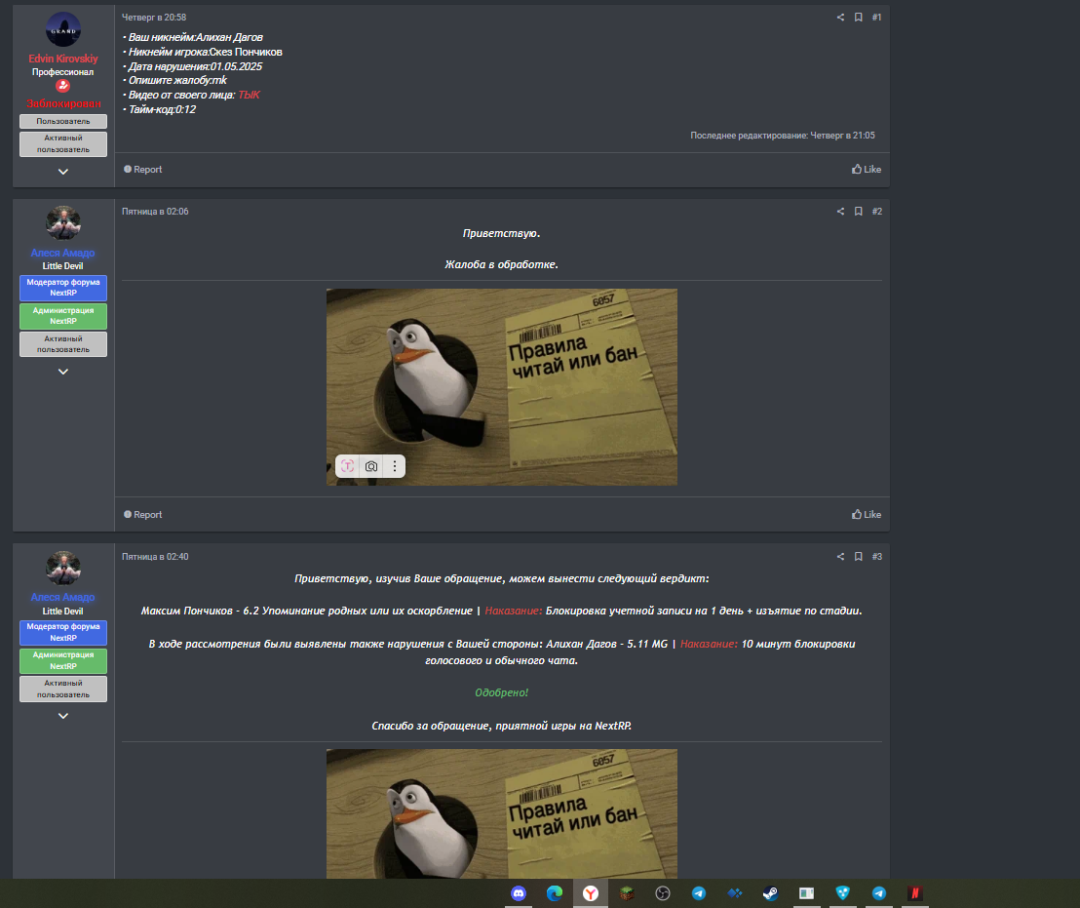Share post #1 via share icon
Image resolution: width=1080 pixels, height=908 pixels.
point(840,17)
